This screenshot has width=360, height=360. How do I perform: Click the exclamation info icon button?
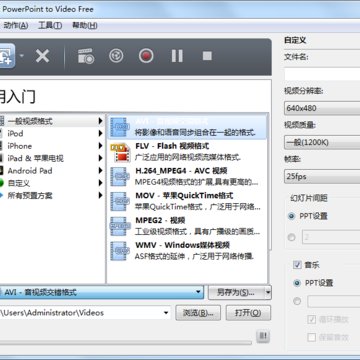(263, 336)
